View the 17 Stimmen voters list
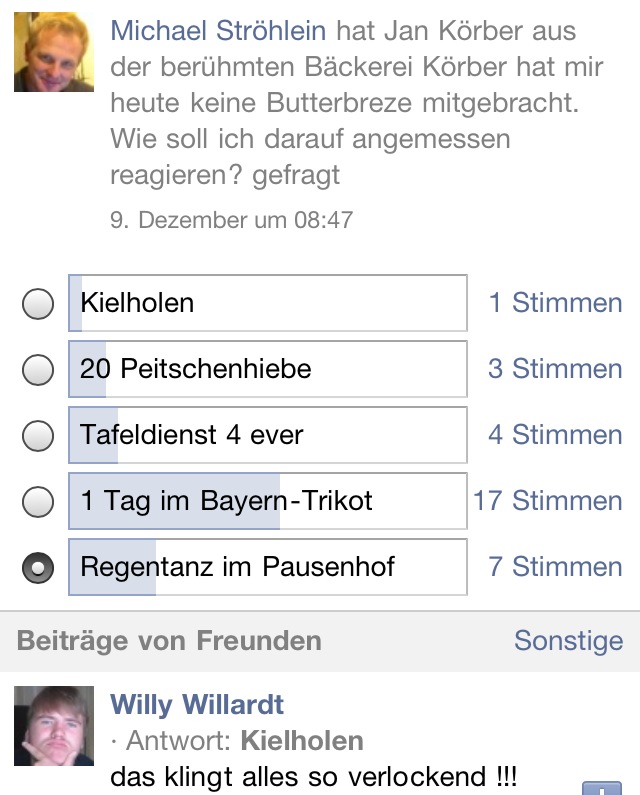This screenshot has width=640, height=795. tap(548, 501)
